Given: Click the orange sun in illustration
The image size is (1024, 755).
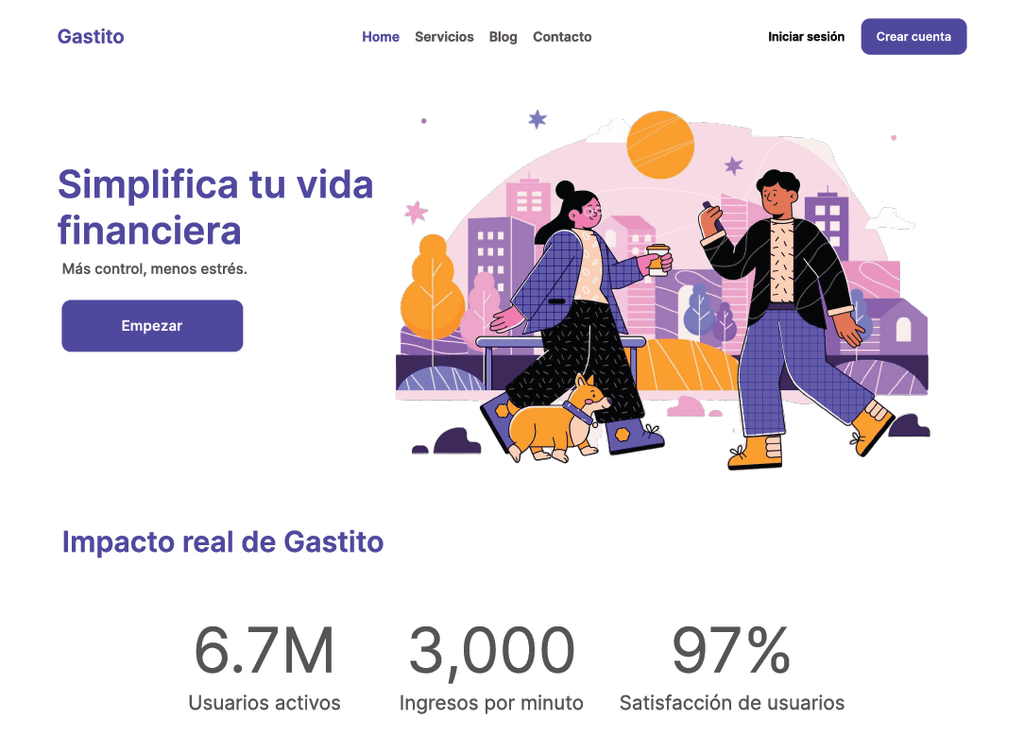Looking at the screenshot, I should coord(660,145).
